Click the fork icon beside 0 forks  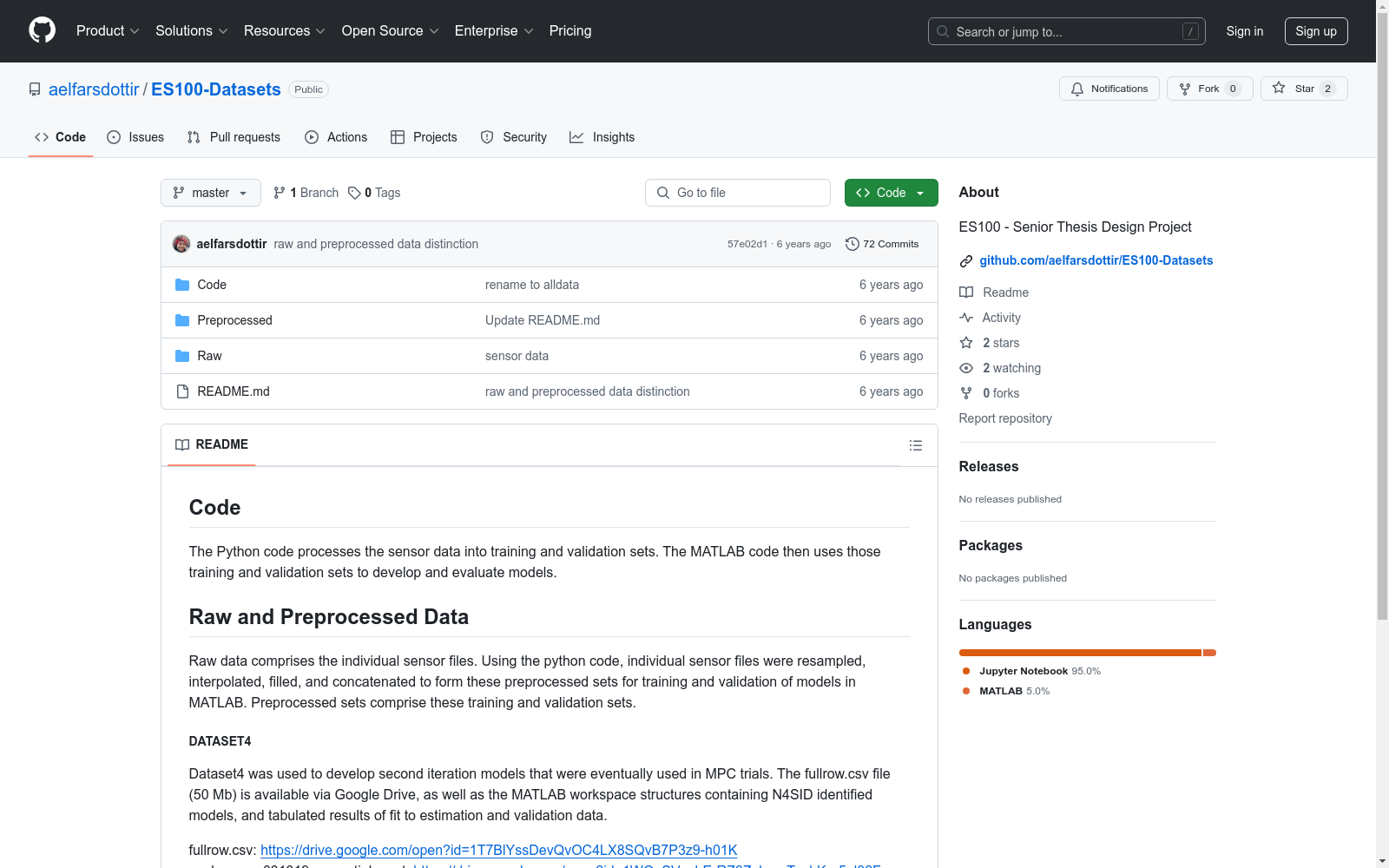[x=966, y=393]
